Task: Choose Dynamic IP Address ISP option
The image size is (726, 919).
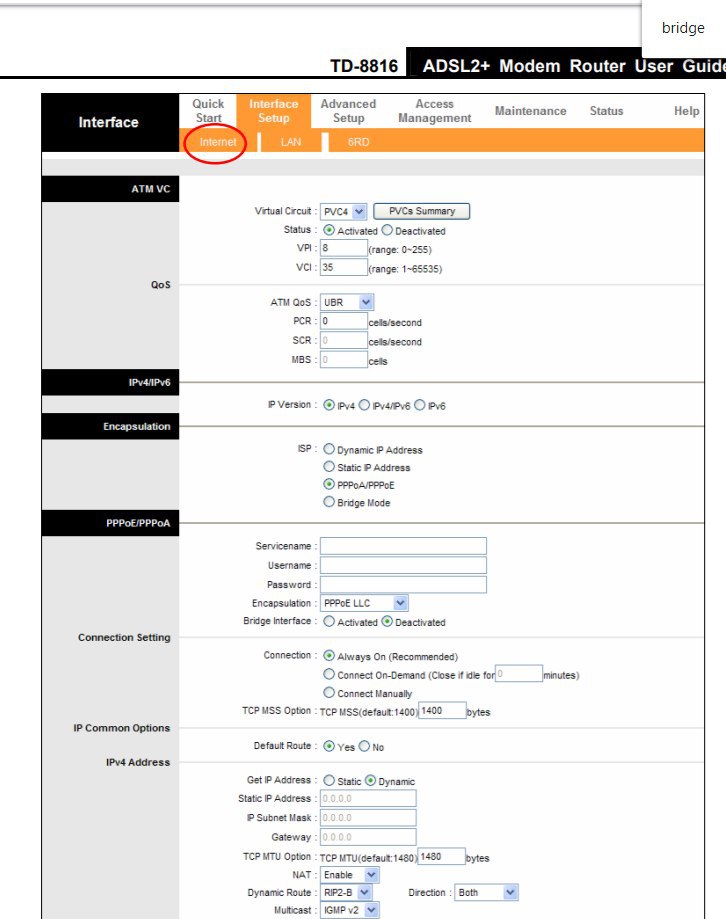Action: (x=329, y=449)
